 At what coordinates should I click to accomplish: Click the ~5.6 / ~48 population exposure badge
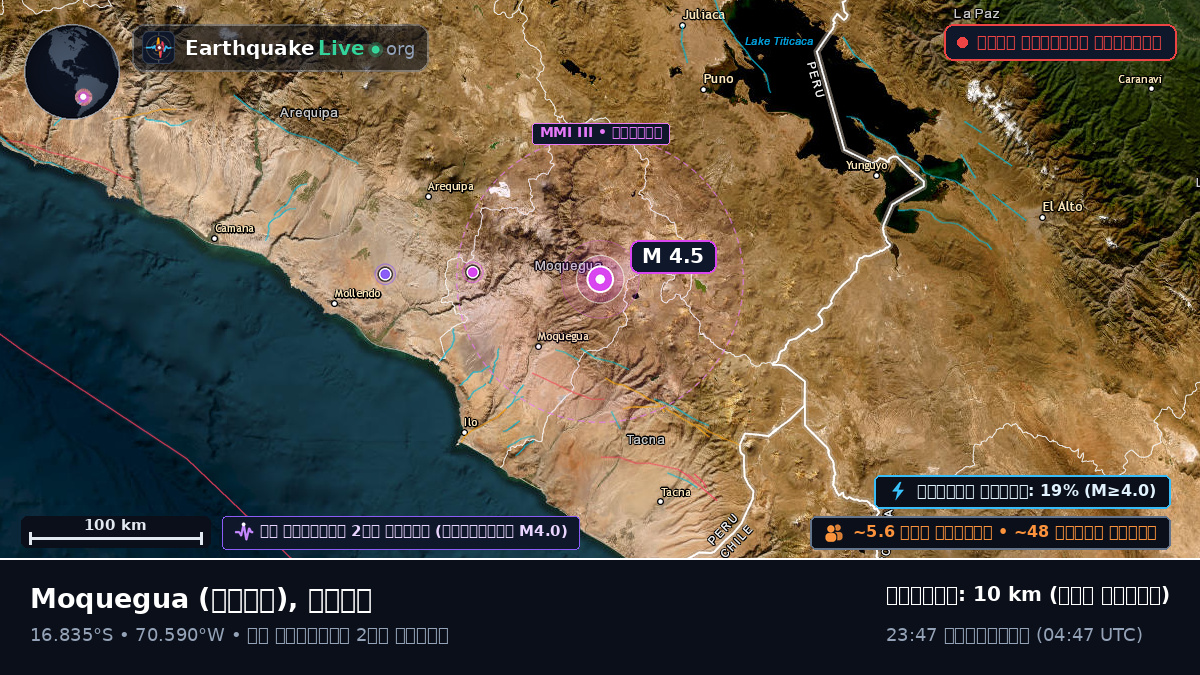(990, 533)
